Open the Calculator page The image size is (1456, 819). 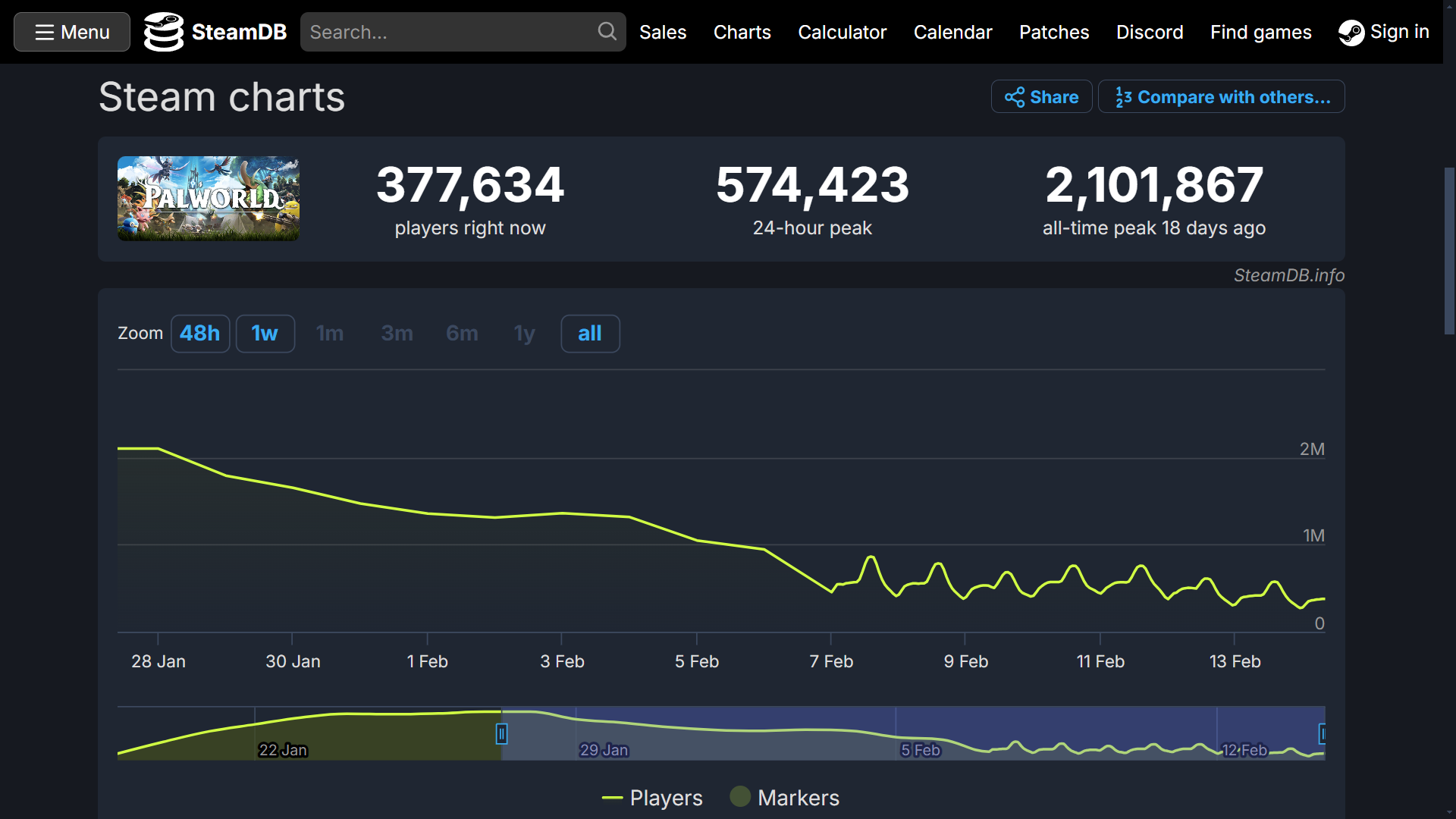[x=842, y=32]
